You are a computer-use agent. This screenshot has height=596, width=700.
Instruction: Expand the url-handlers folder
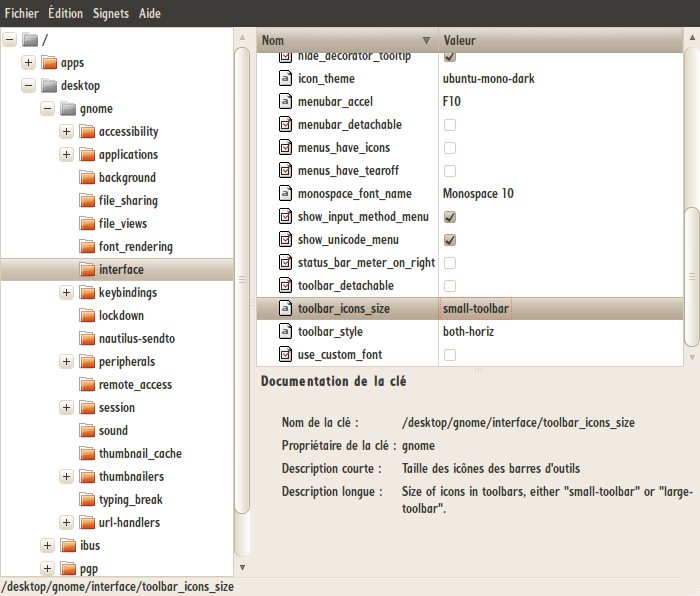click(67, 522)
